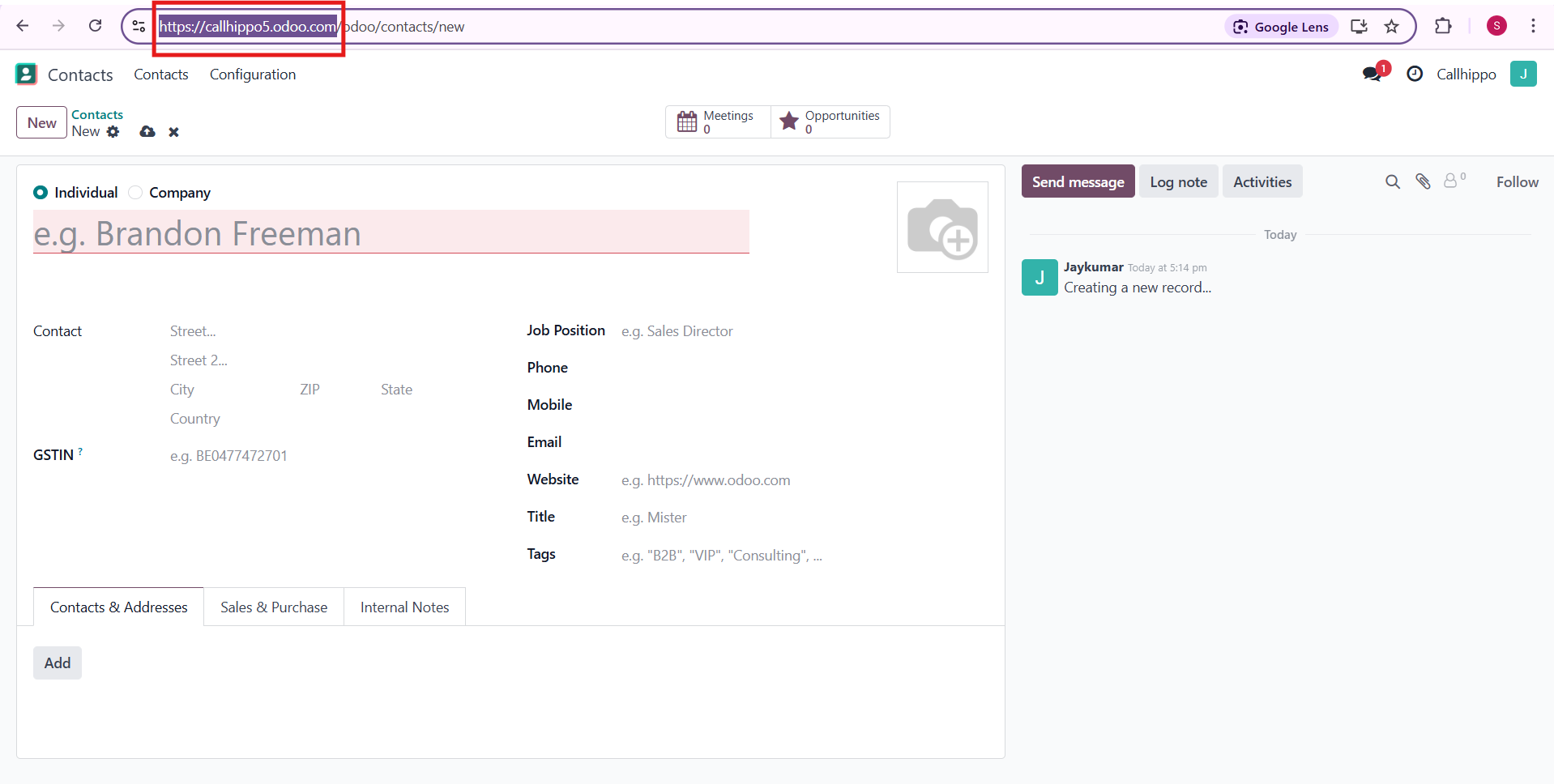Image resolution: width=1554 pixels, height=784 pixels.
Task: Upload a contact photo via camera placeholder
Action: click(x=942, y=228)
